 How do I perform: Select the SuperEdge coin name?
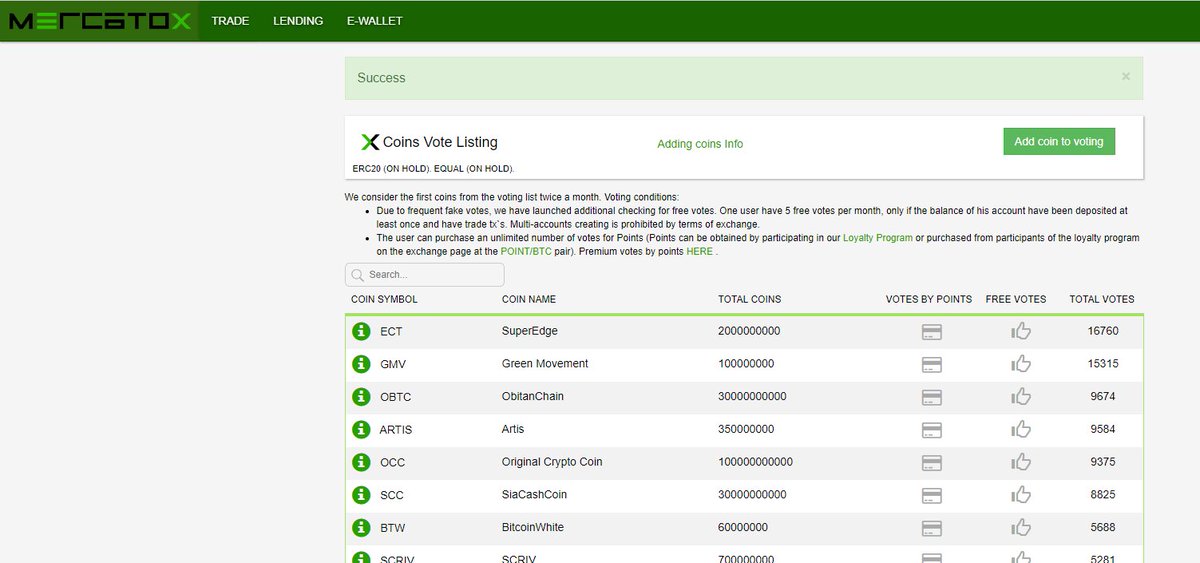[530, 331]
